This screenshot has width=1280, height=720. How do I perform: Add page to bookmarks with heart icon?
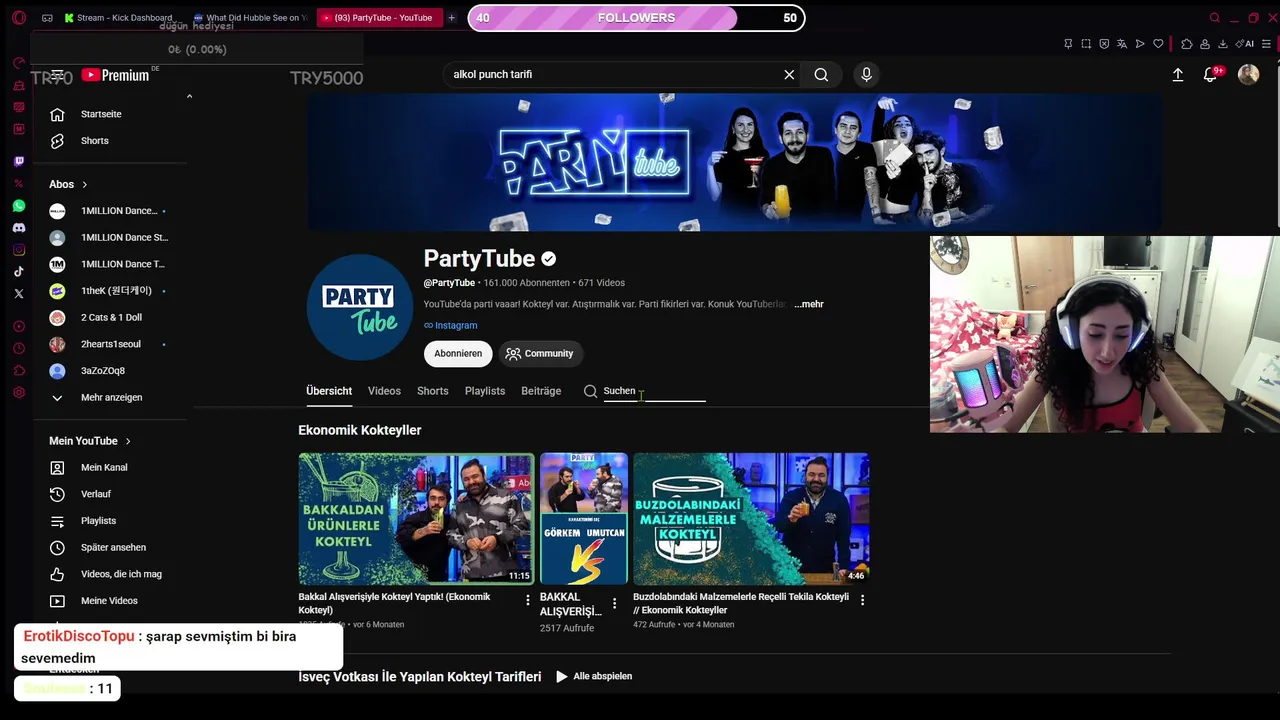(1158, 44)
